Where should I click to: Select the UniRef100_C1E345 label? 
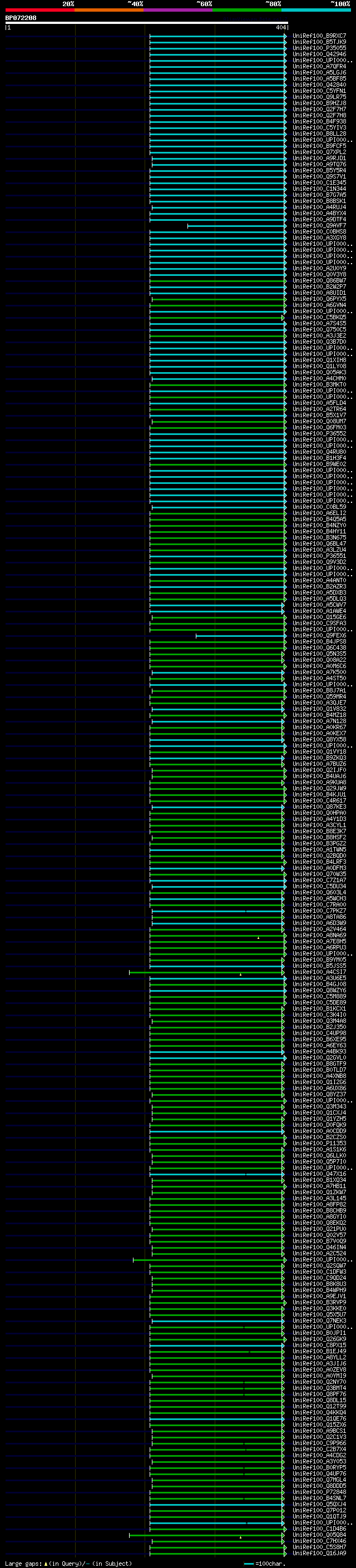coord(319,182)
